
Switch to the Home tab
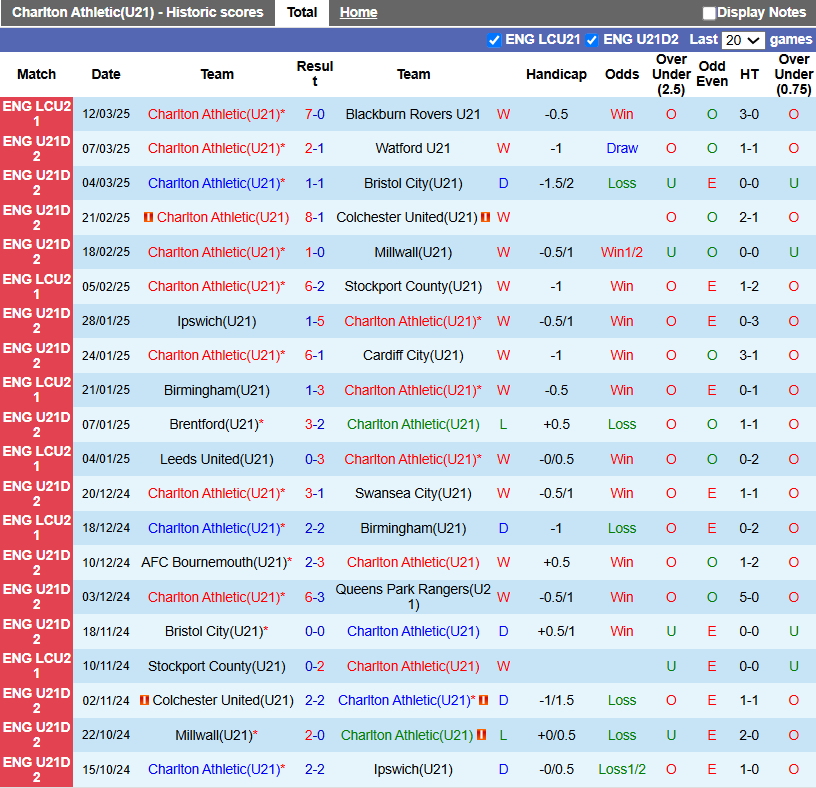tap(358, 12)
